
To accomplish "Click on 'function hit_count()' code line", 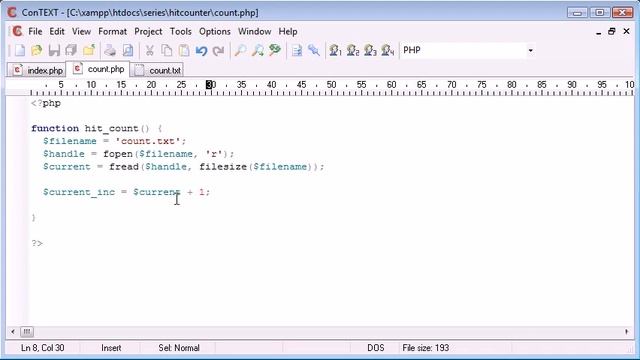I will (96, 129).
